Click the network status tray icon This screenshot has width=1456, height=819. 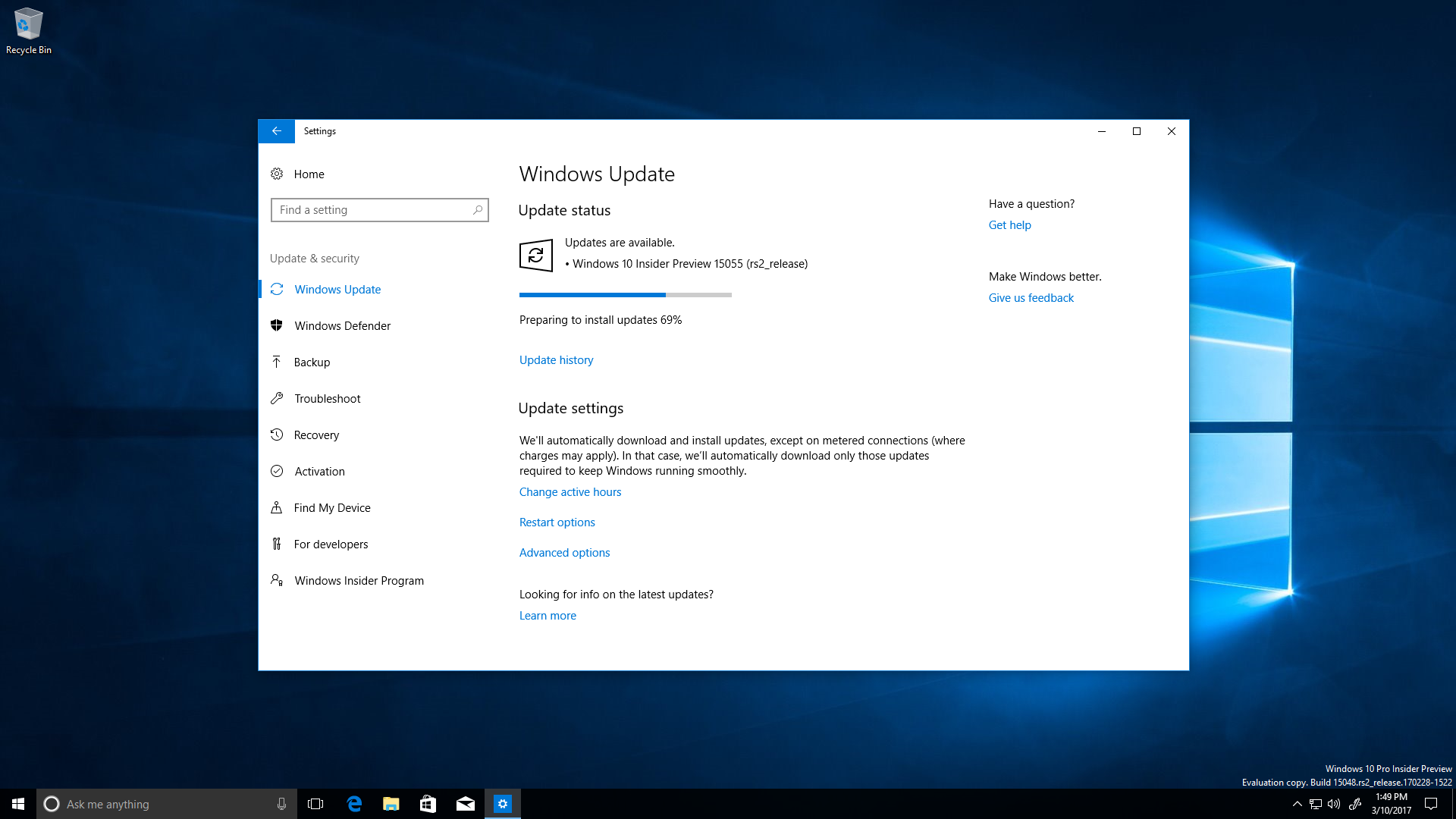1316,804
